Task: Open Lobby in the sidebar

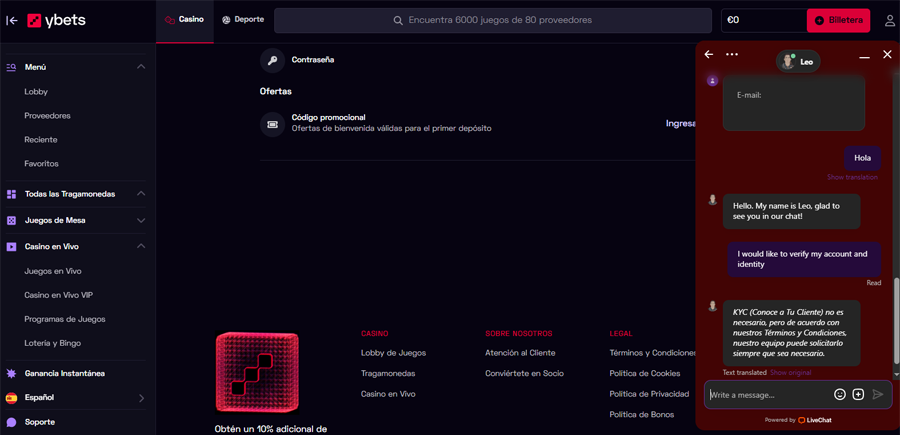Action: (x=36, y=91)
